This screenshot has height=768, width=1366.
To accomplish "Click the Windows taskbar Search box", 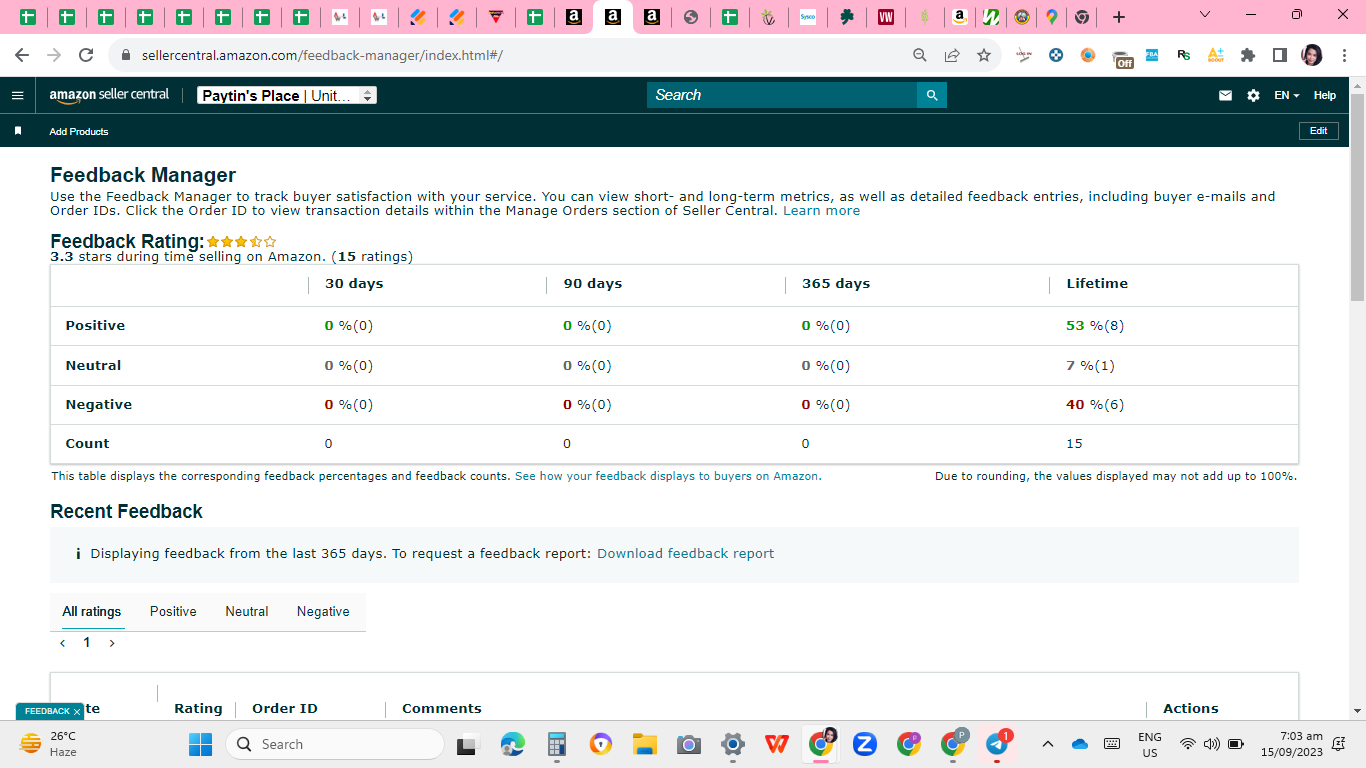I will pyautogui.click(x=335, y=744).
